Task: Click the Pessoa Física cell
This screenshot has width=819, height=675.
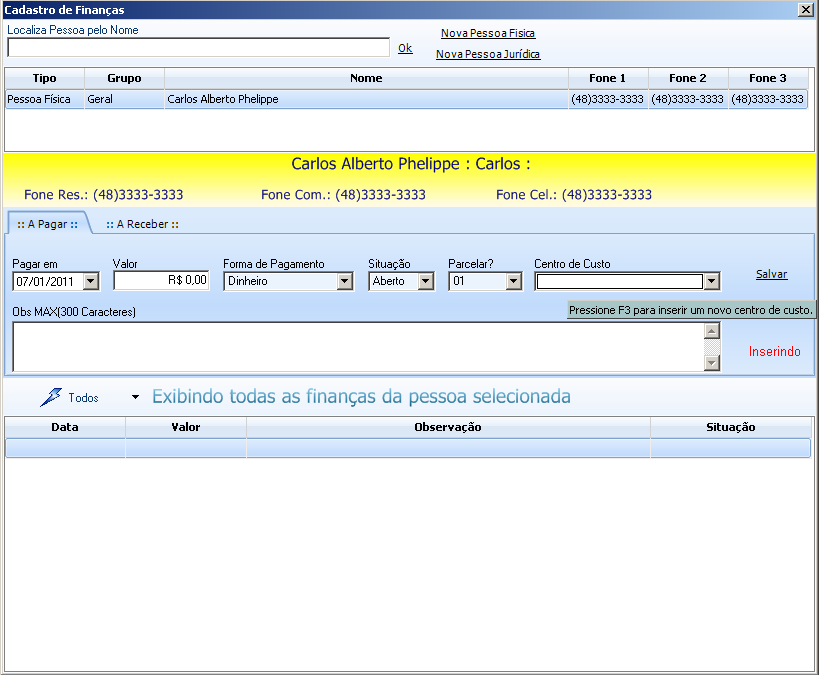Action: point(44,99)
